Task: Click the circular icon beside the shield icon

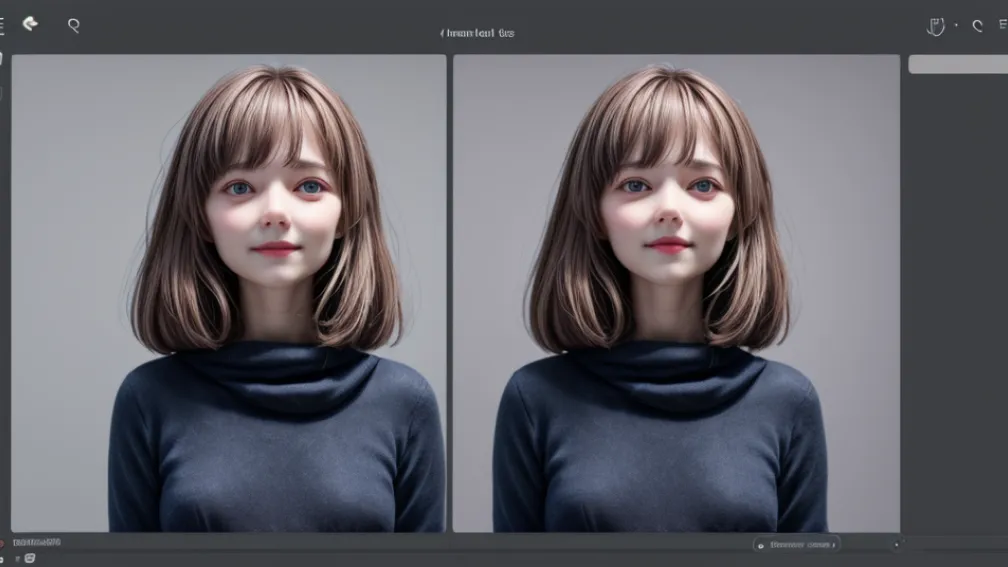Action: (978, 26)
